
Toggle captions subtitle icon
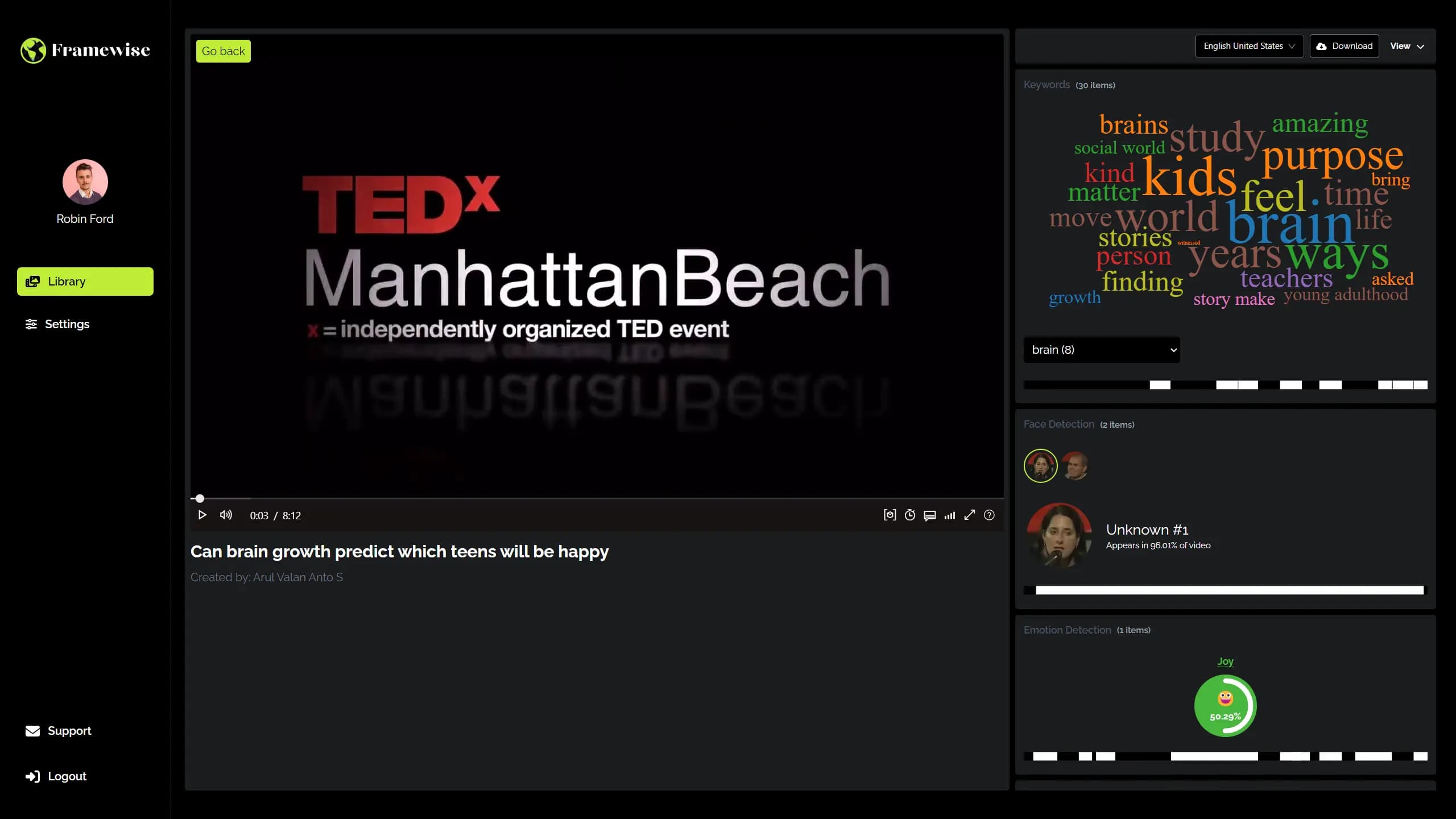930,515
